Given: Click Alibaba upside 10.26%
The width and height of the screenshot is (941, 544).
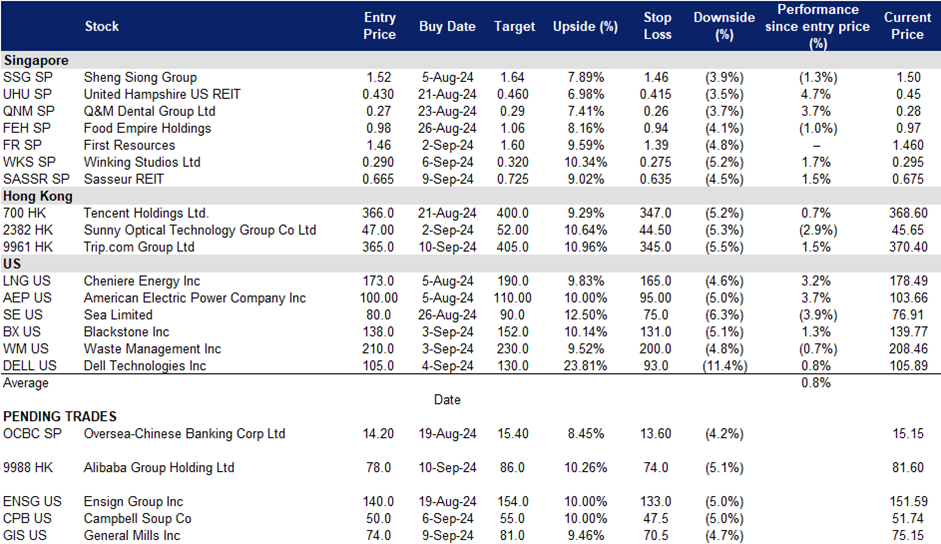Looking at the screenshot, I should pyautogui.click(x=585, y=468).
